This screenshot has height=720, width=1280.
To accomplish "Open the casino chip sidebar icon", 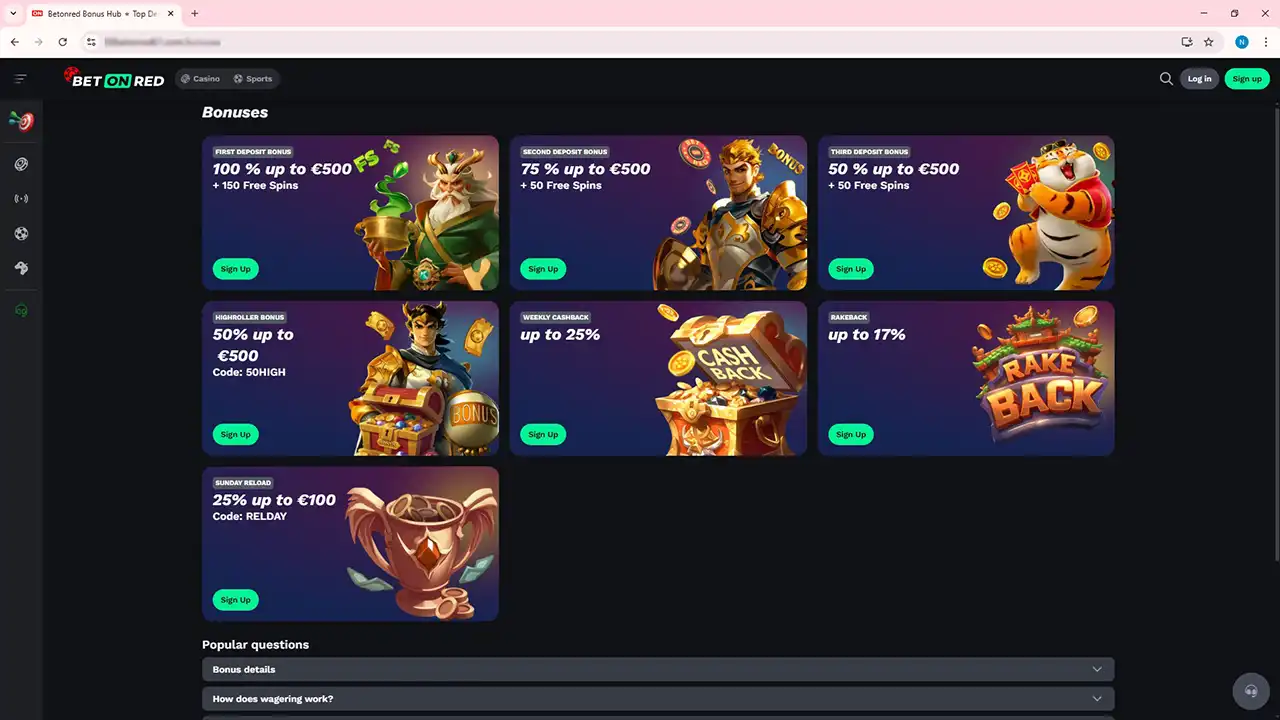I will point(21,164).
